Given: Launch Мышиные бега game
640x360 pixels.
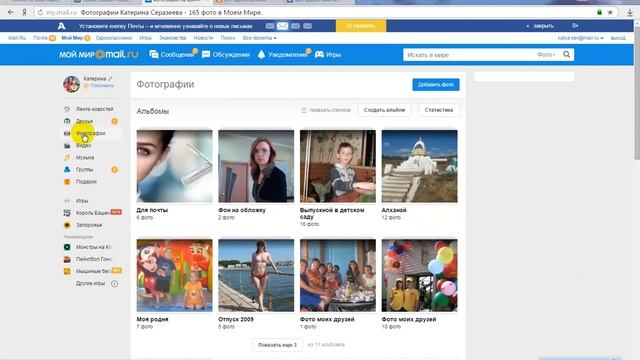Looking at the screenshot, I should click(x=93, y=271).
